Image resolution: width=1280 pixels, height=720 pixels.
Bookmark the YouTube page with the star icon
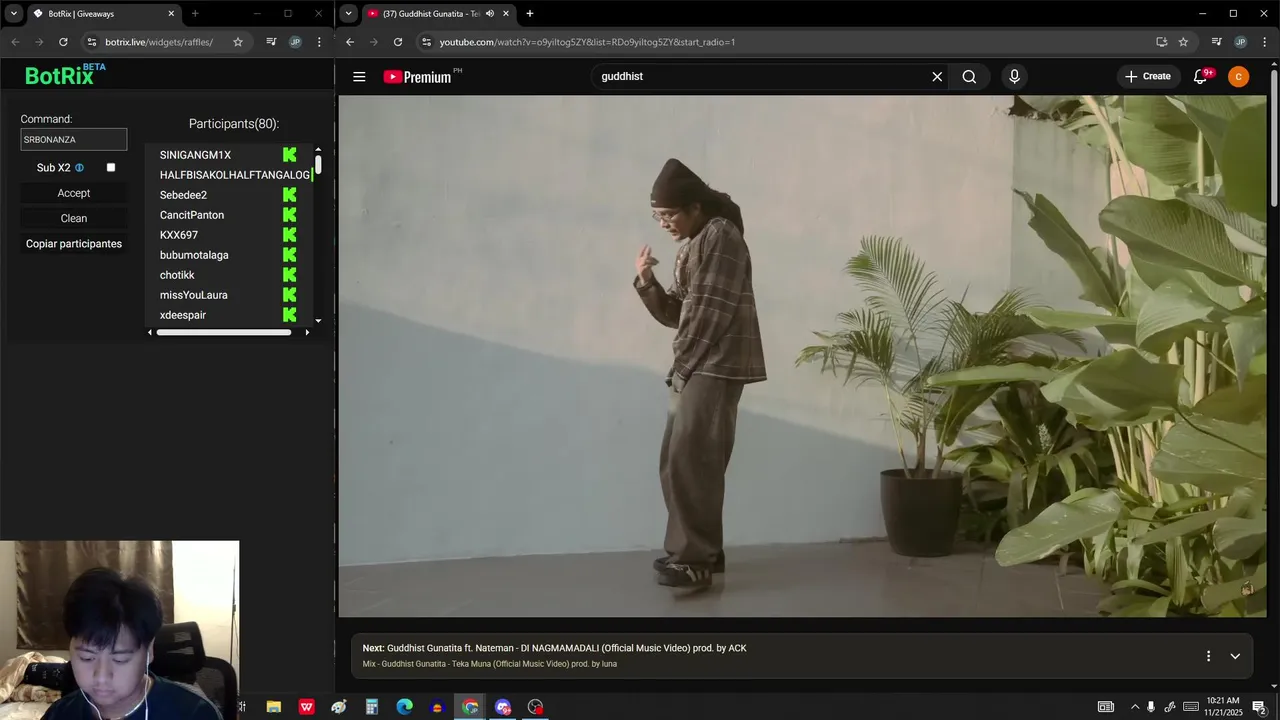tap(1183, 42)
